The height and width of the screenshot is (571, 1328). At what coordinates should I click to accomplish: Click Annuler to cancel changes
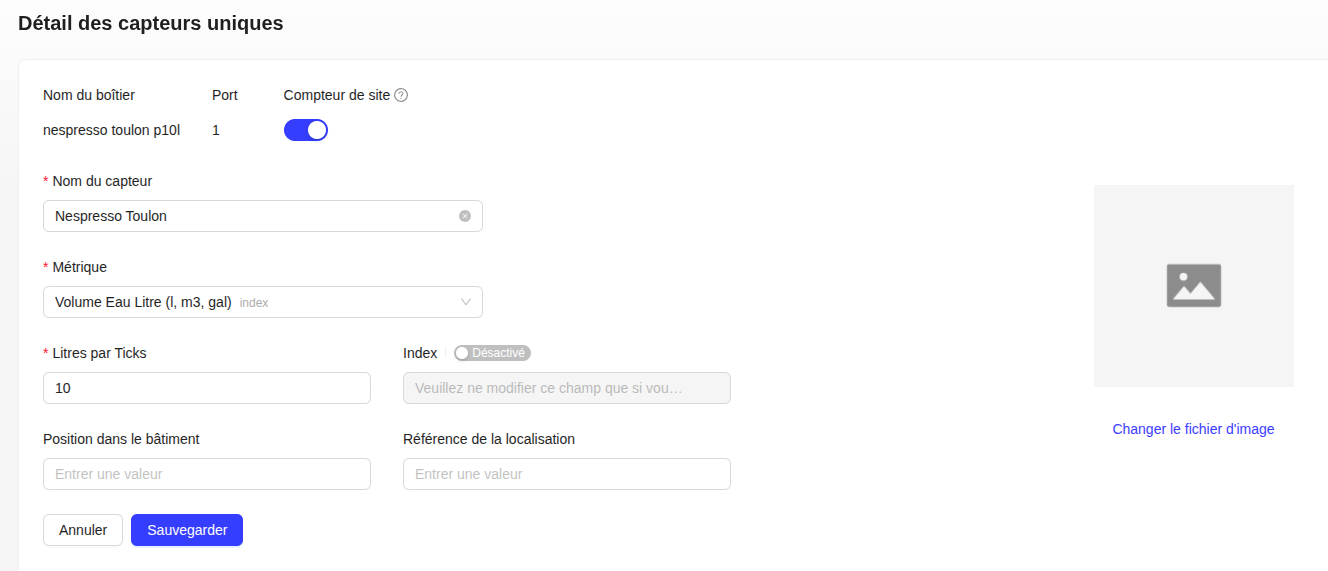(83, 530)
